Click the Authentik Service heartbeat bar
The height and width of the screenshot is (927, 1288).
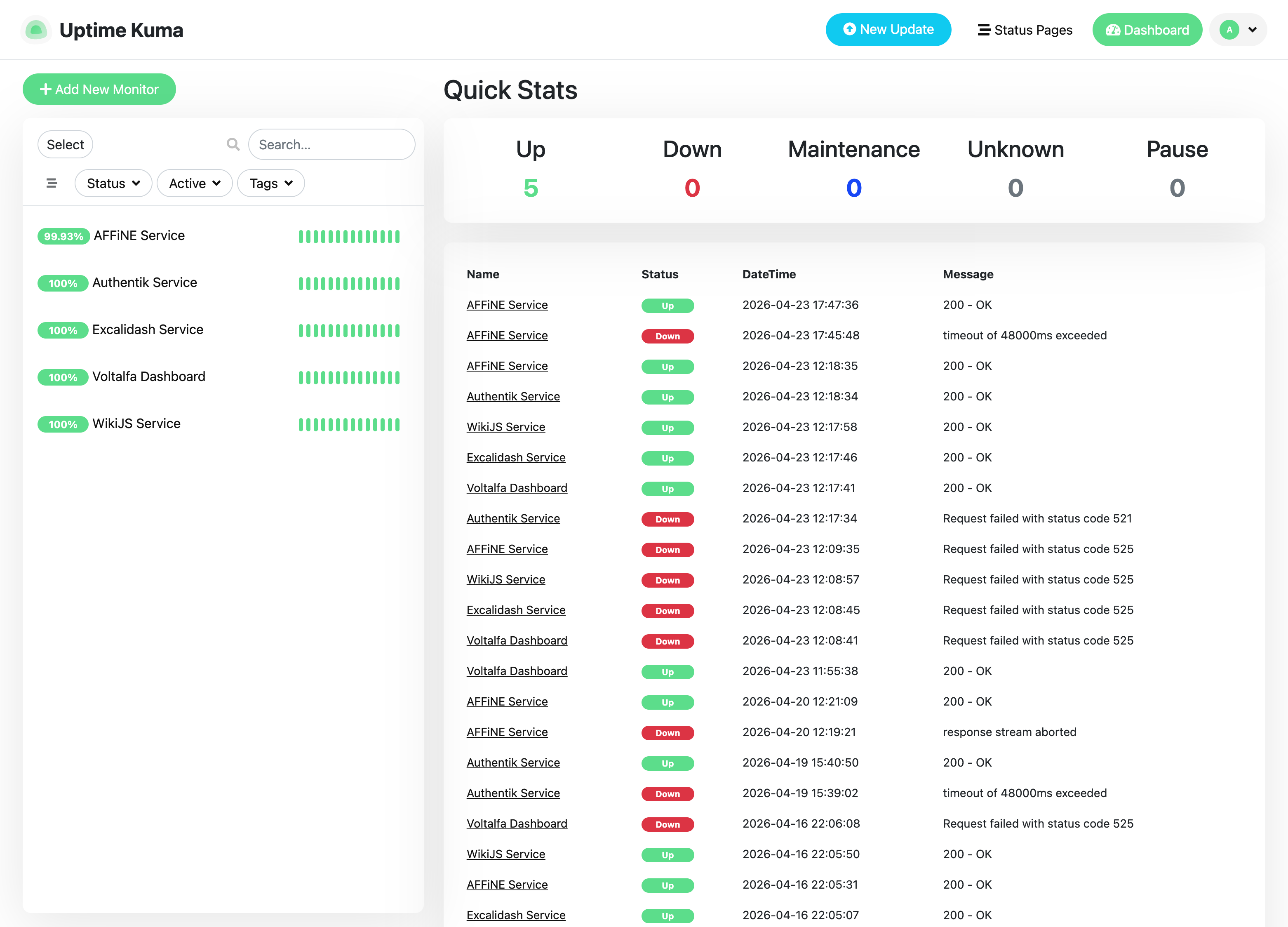349,283
